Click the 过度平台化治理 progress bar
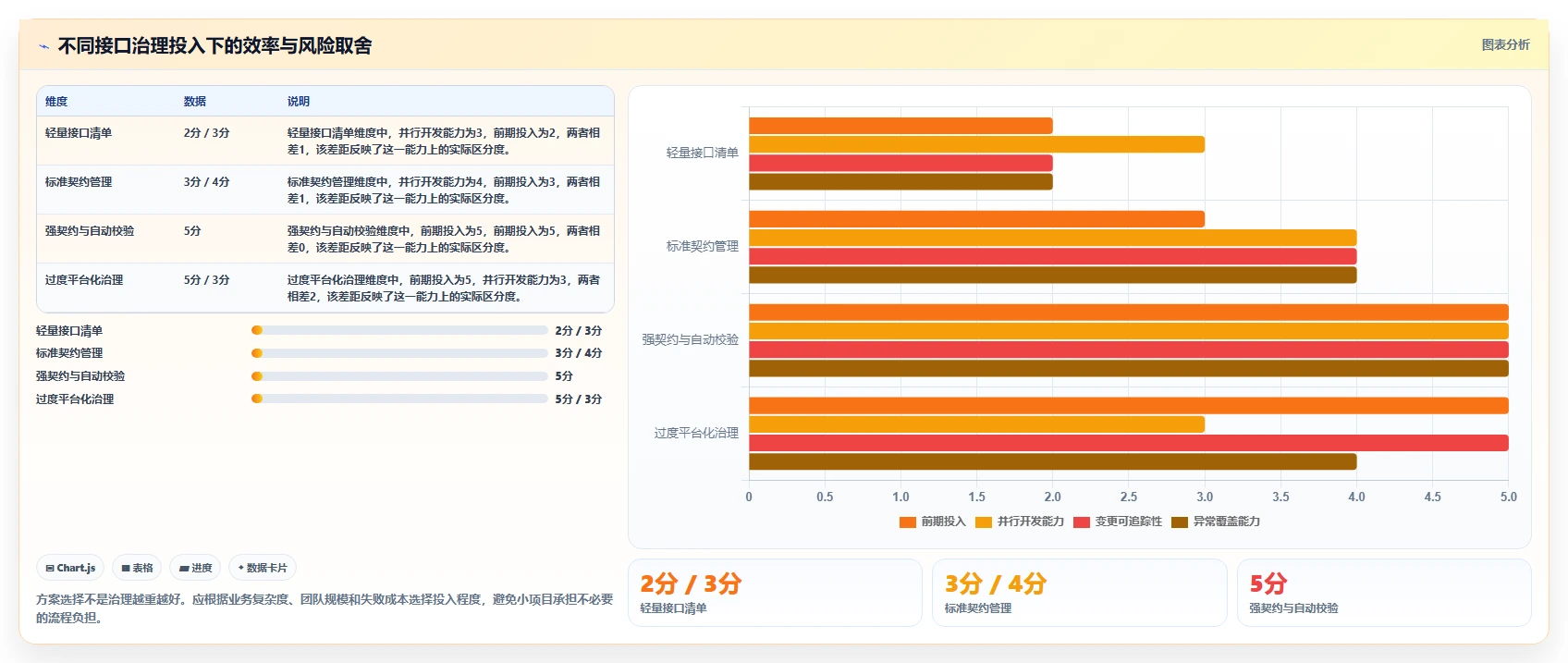The height and width of the screenshot is (663, 1568). (399, 399)
